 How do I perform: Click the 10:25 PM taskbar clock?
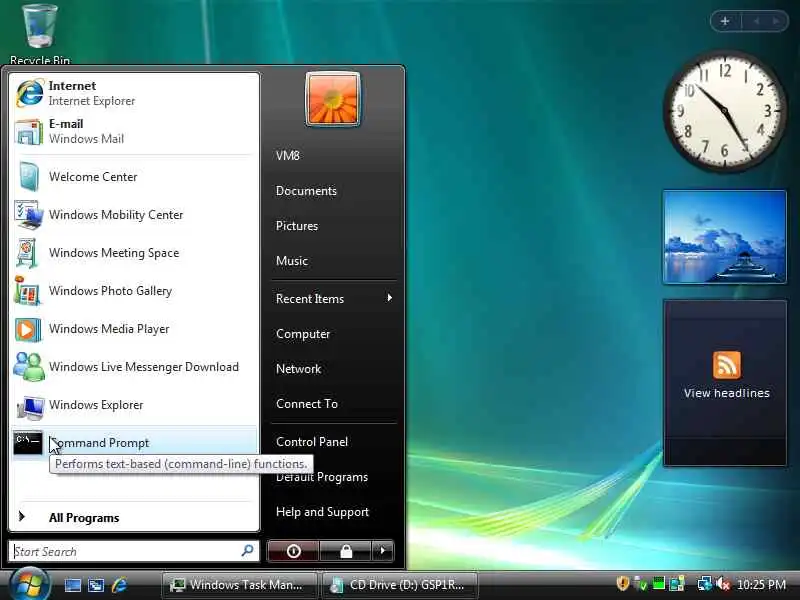pos(761,585)
